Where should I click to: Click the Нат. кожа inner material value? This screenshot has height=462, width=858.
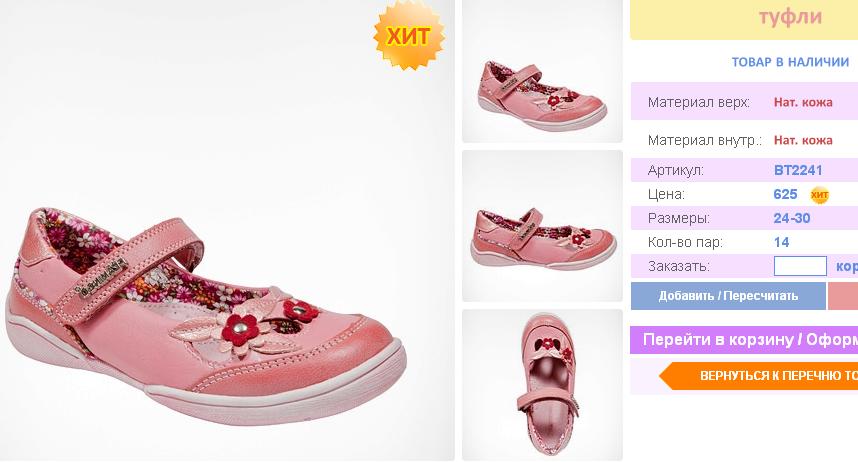(x=803, y=141)
